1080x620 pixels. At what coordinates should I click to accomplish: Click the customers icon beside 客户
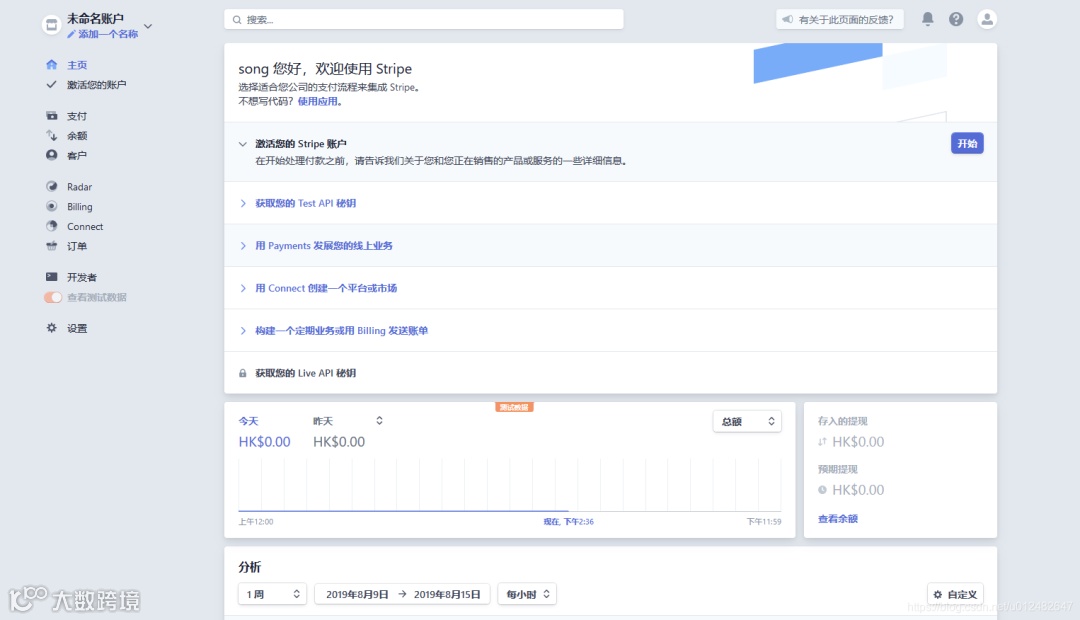[52, 155]
